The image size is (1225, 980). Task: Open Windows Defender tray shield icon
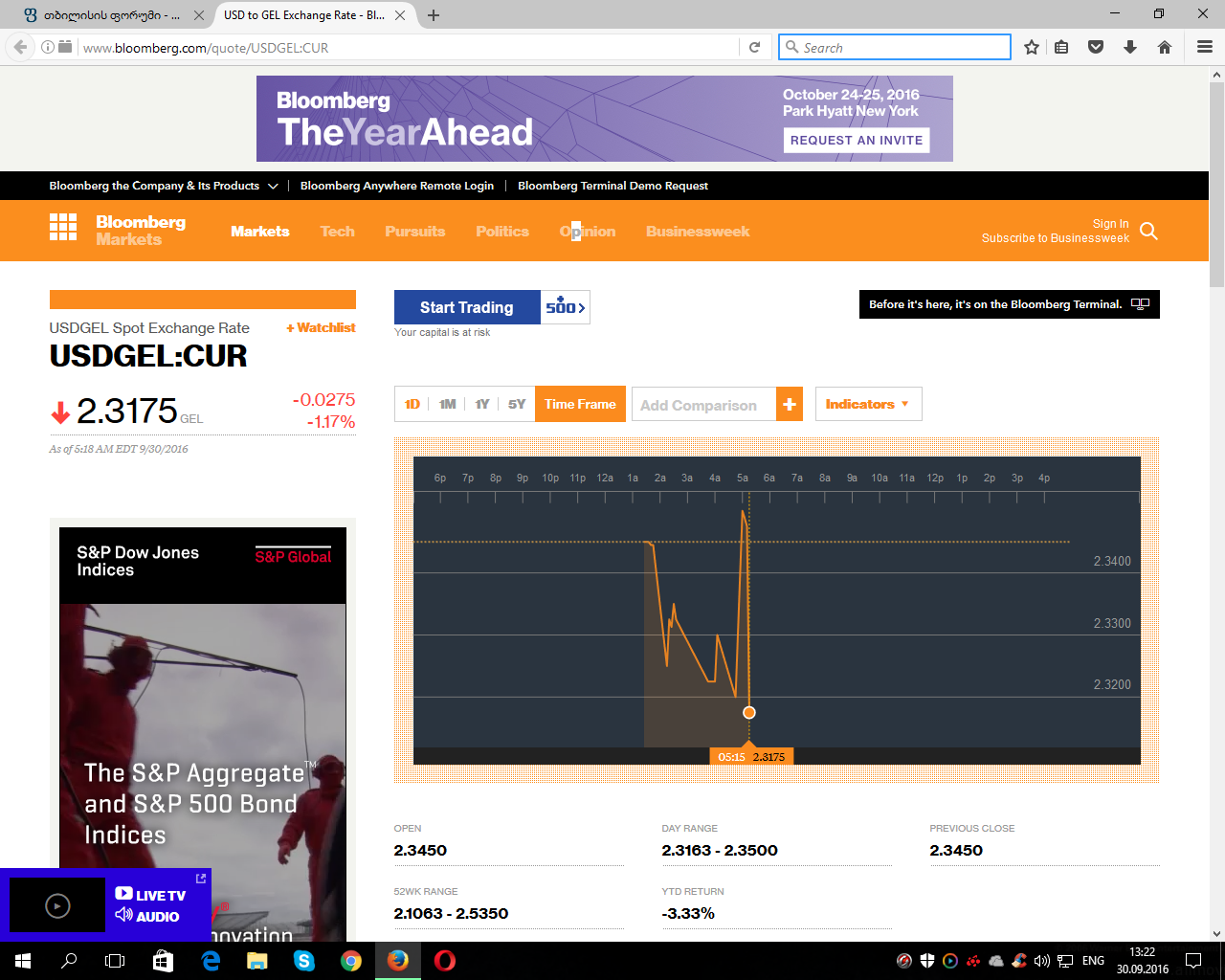point(927,961)
